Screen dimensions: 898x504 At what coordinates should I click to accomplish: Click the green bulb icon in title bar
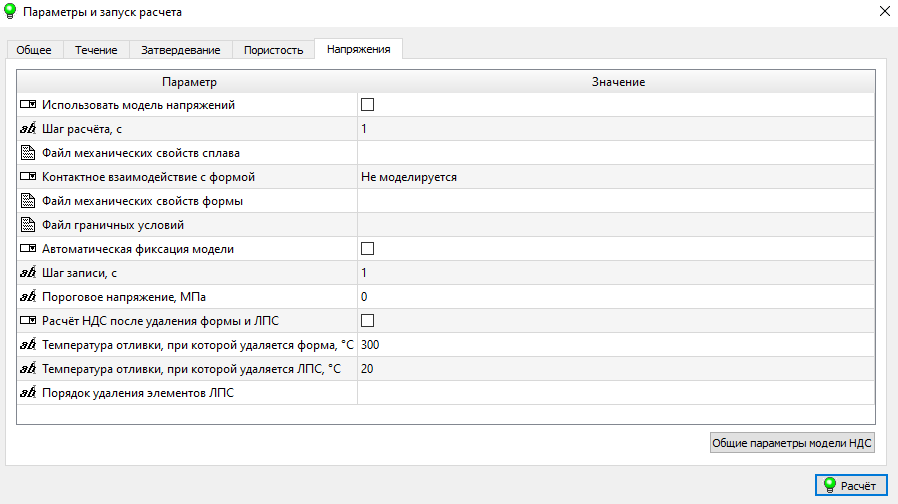click(x=11, y=12)
